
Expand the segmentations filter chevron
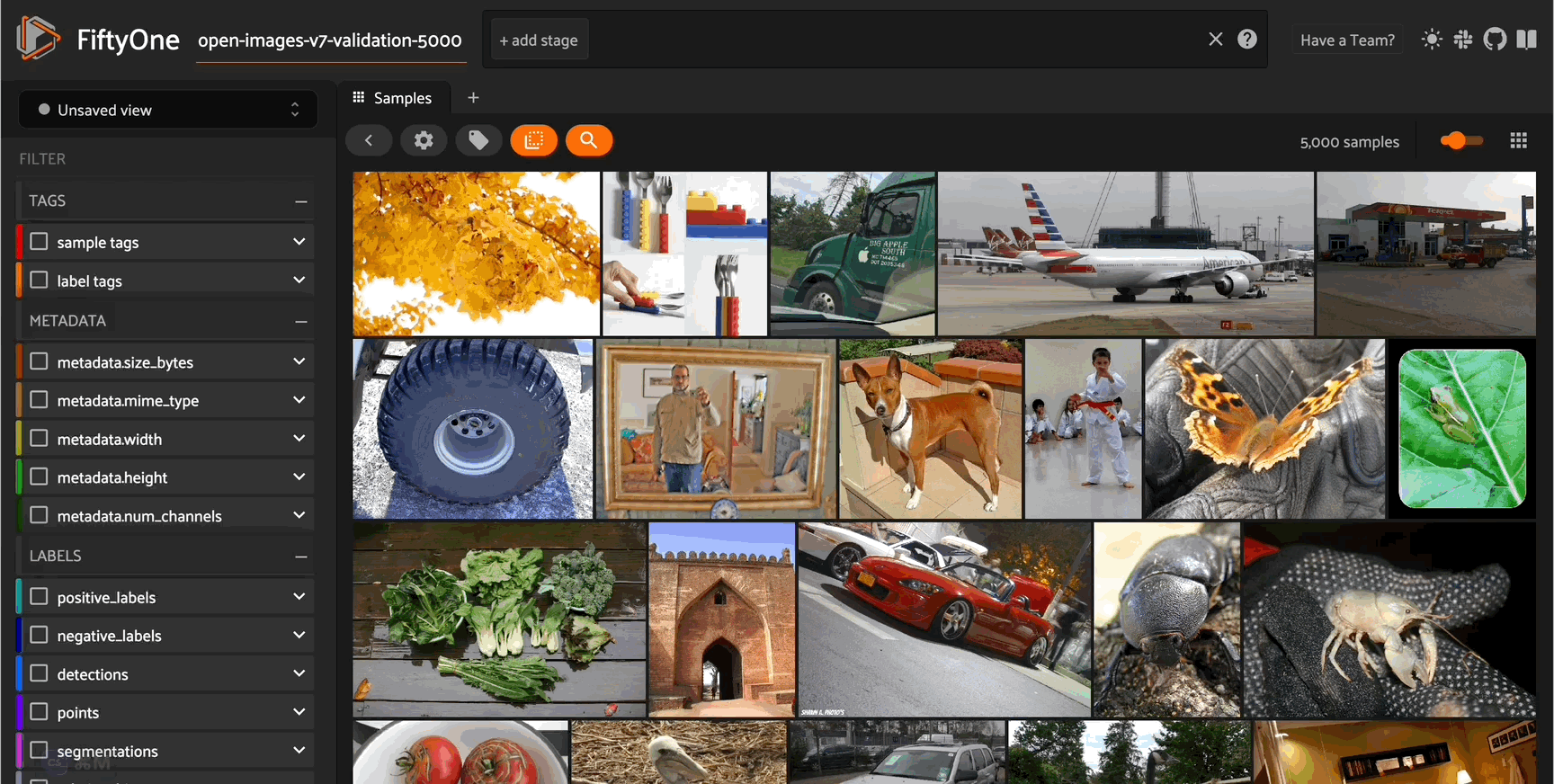[x=299, y=750]
